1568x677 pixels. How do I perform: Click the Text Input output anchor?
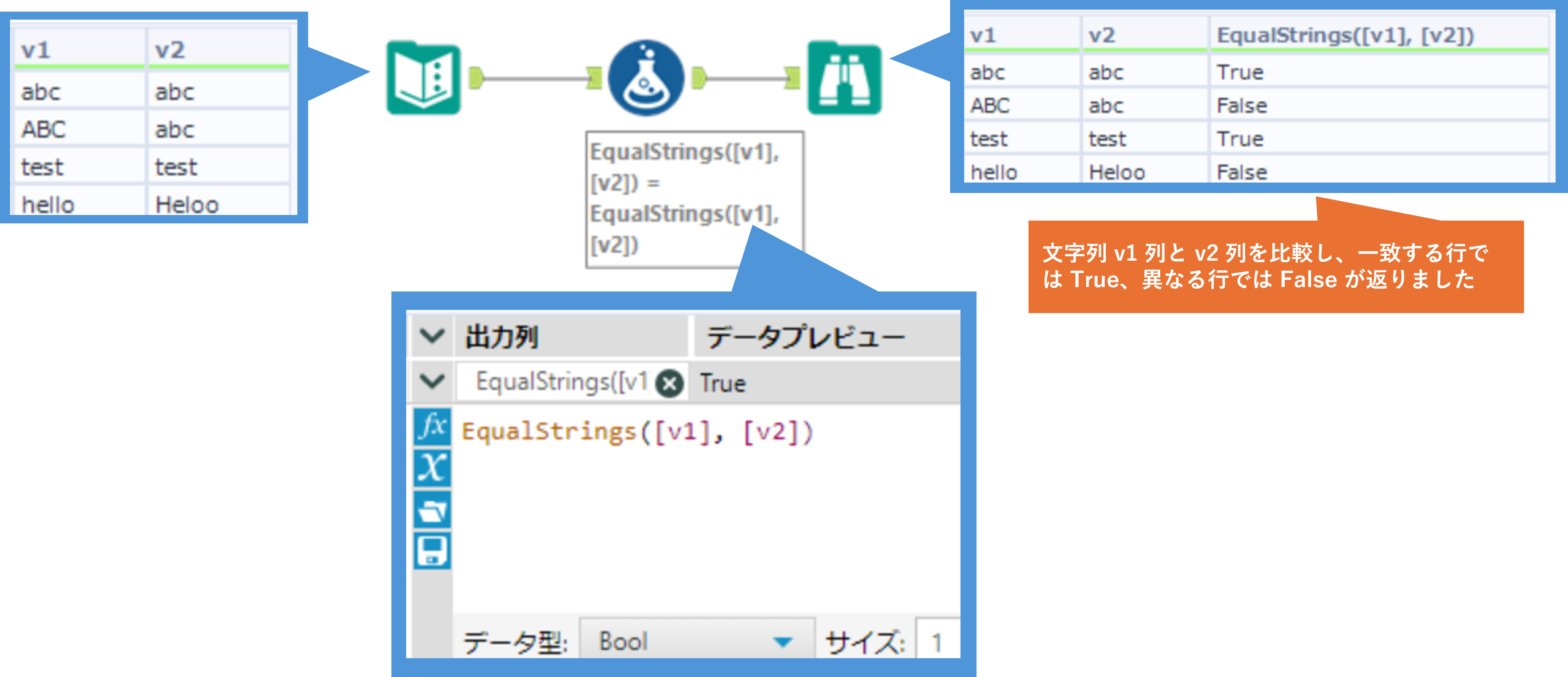[x=476, y=78]
